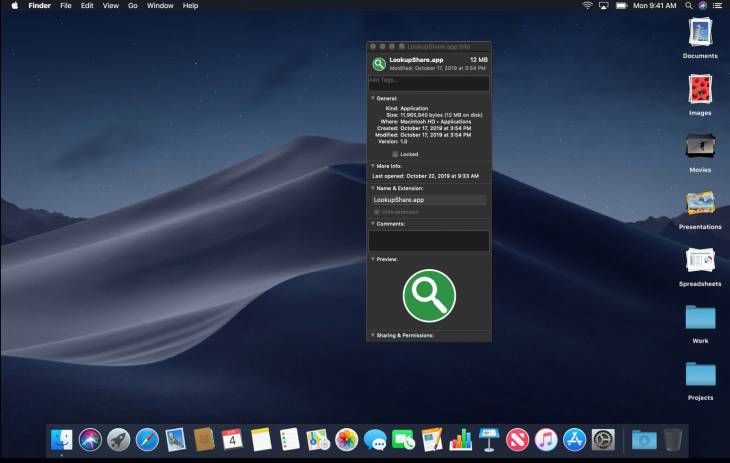Collapse the Preview section
Image resolution: width=730 pixels, height=463 pixels.
pos(372,259)
